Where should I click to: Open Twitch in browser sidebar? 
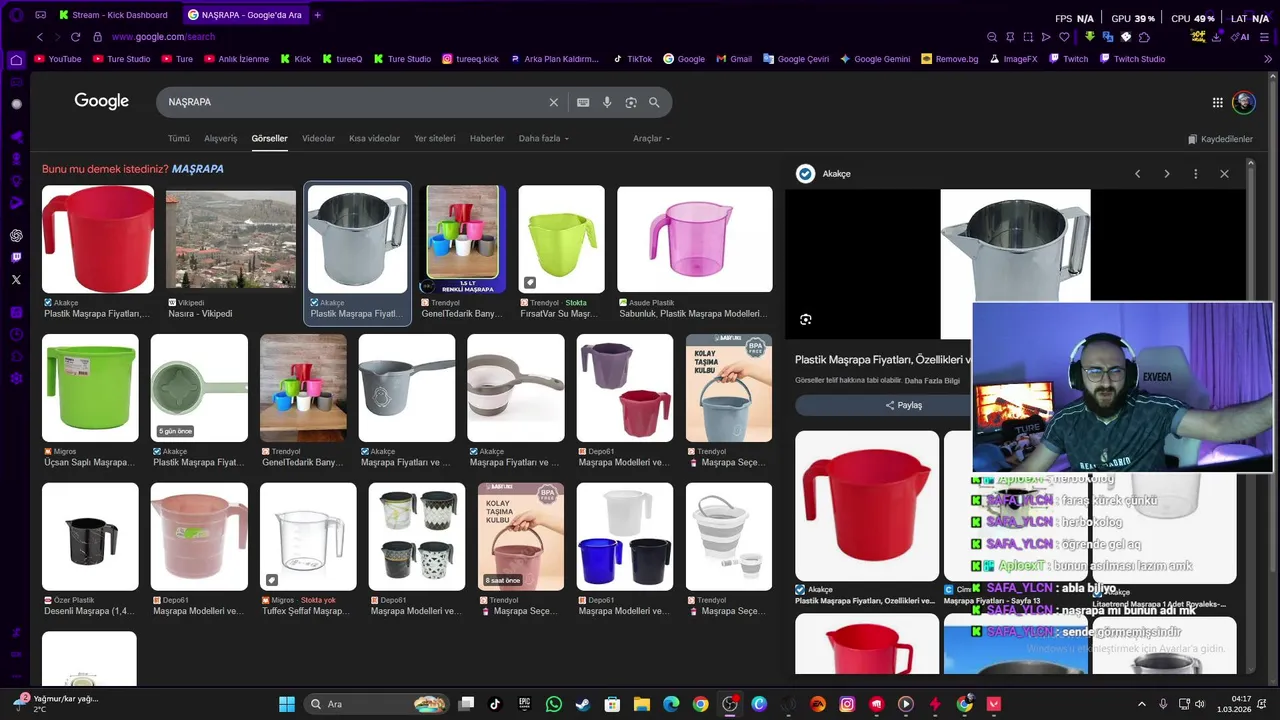pyautogui.click(x=16, y=258)
